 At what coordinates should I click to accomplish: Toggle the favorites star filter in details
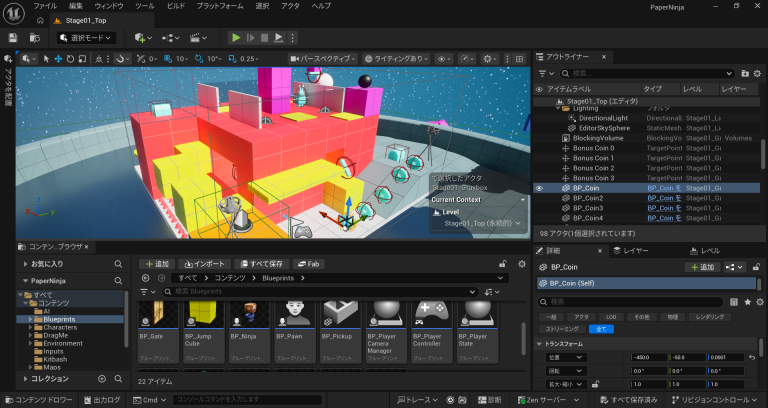click(x=747, y=302)
